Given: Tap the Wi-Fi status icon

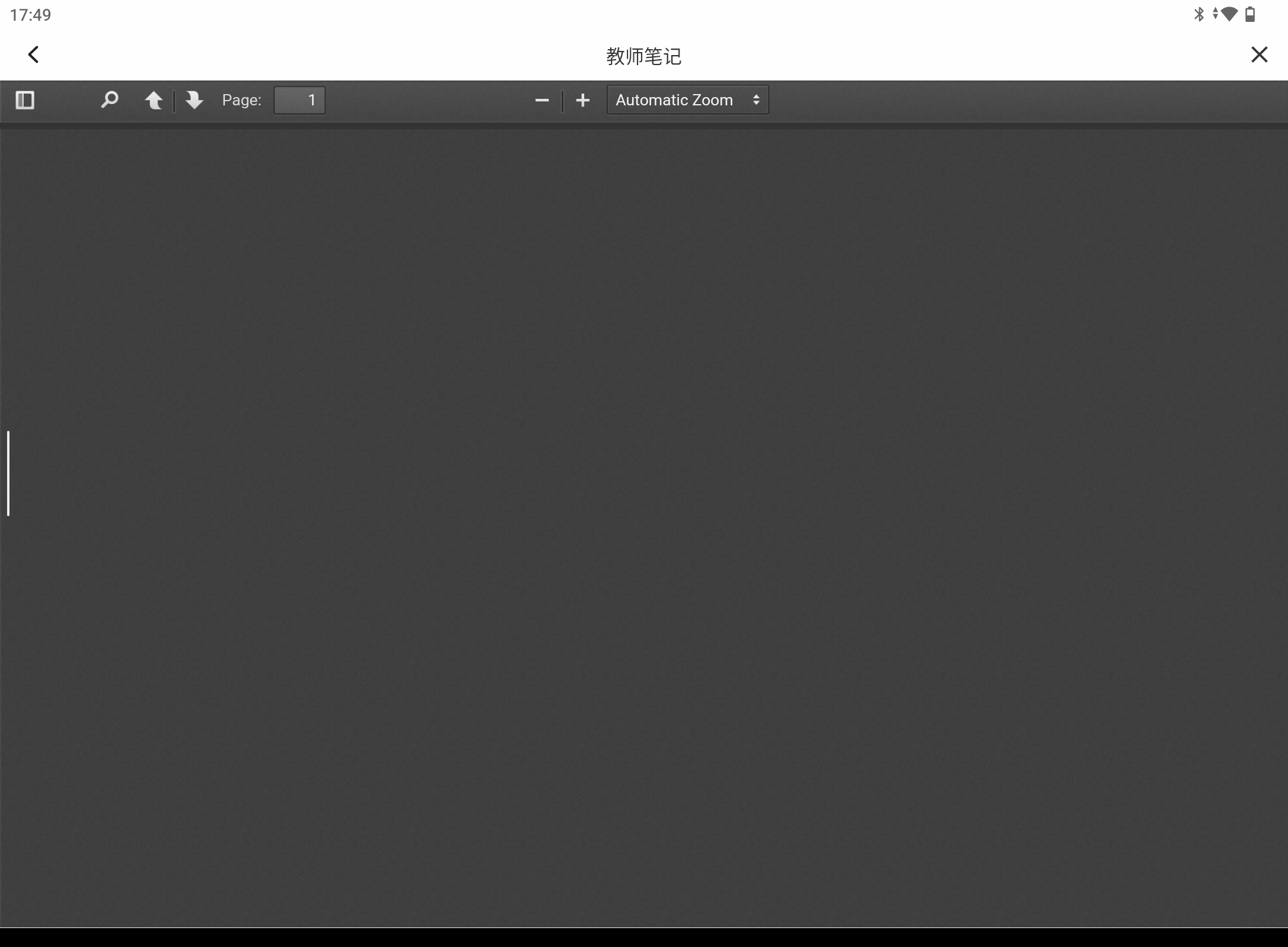Looking at the screenshot, I should (1229, 14).
